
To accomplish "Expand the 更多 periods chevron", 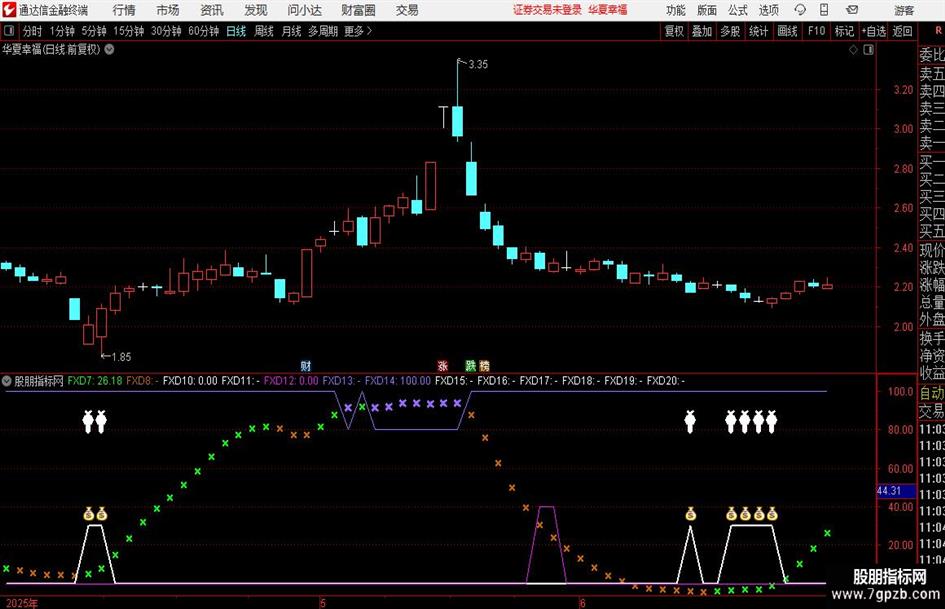I will (x=369, y=31).
